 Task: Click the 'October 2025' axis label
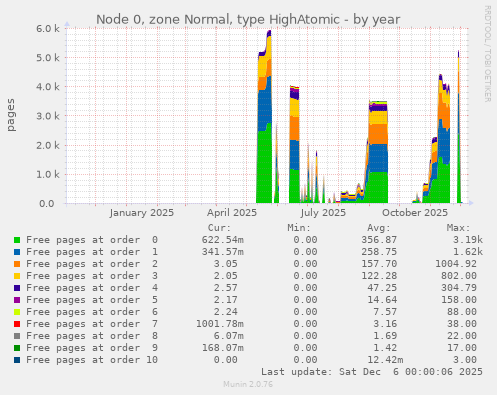tap(415, 213)
